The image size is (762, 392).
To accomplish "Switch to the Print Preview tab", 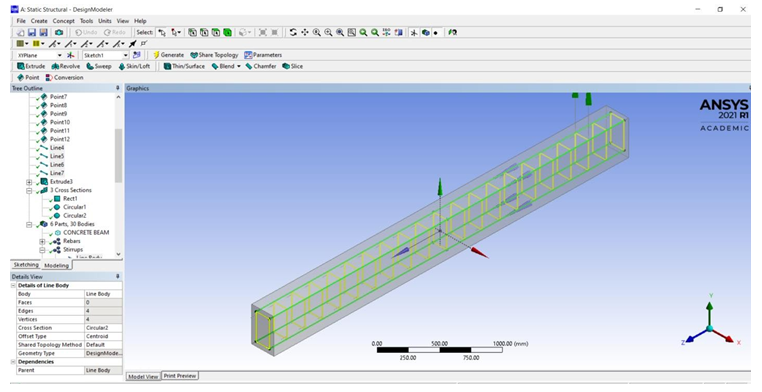I will [x=180, y=376].
